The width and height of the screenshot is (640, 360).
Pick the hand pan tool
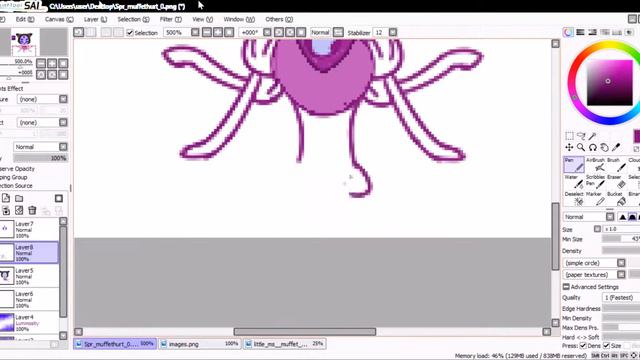tap(604, 147)
